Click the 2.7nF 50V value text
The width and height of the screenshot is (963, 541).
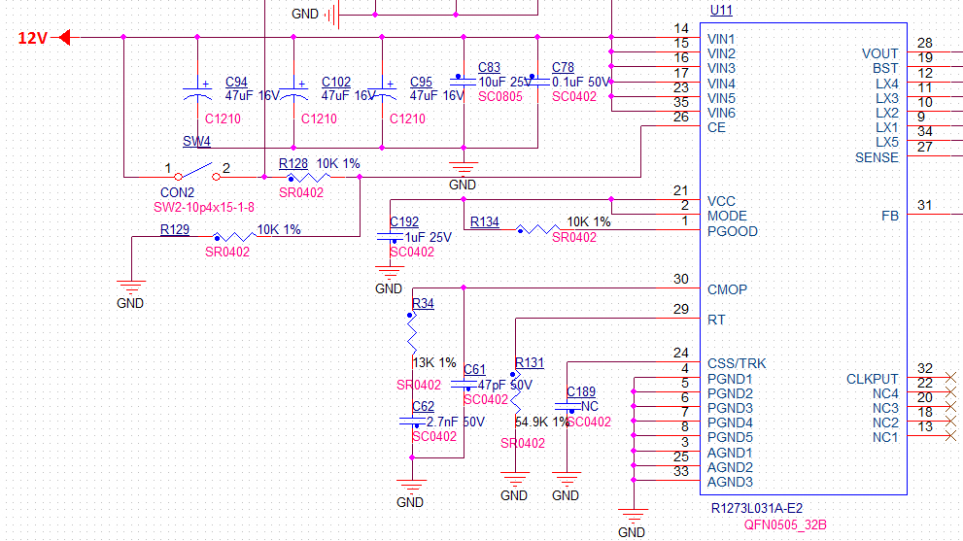(455, 422)
